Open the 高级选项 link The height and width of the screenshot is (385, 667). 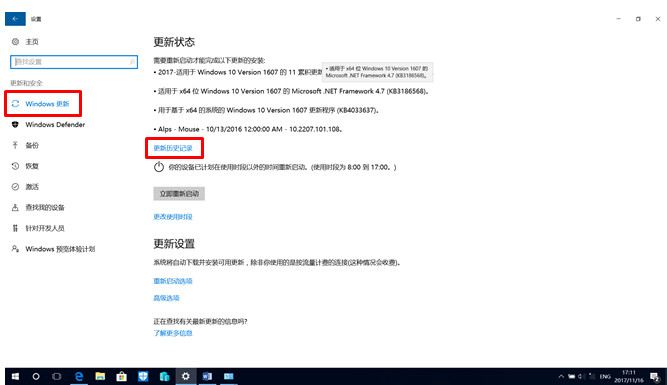tap(166, 298)
